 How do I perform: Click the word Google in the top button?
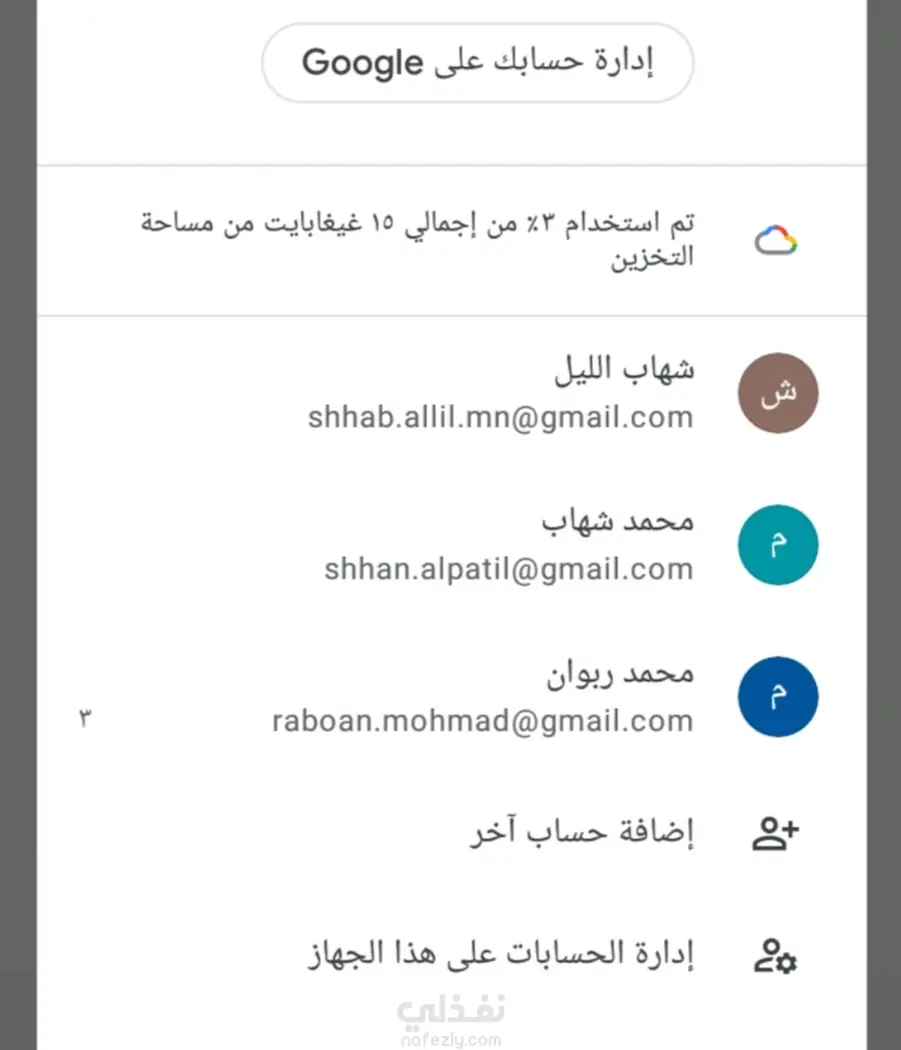coord(362,64)
